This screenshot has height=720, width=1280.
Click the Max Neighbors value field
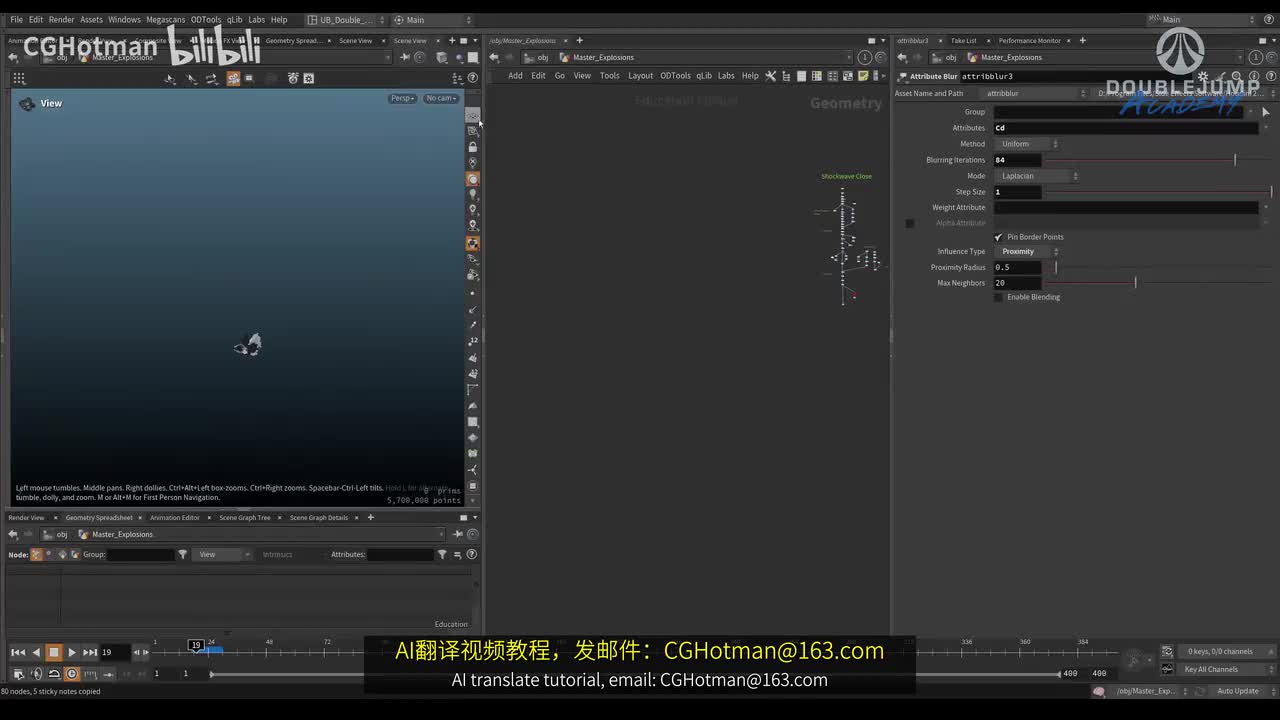[x=1017, y=283]
